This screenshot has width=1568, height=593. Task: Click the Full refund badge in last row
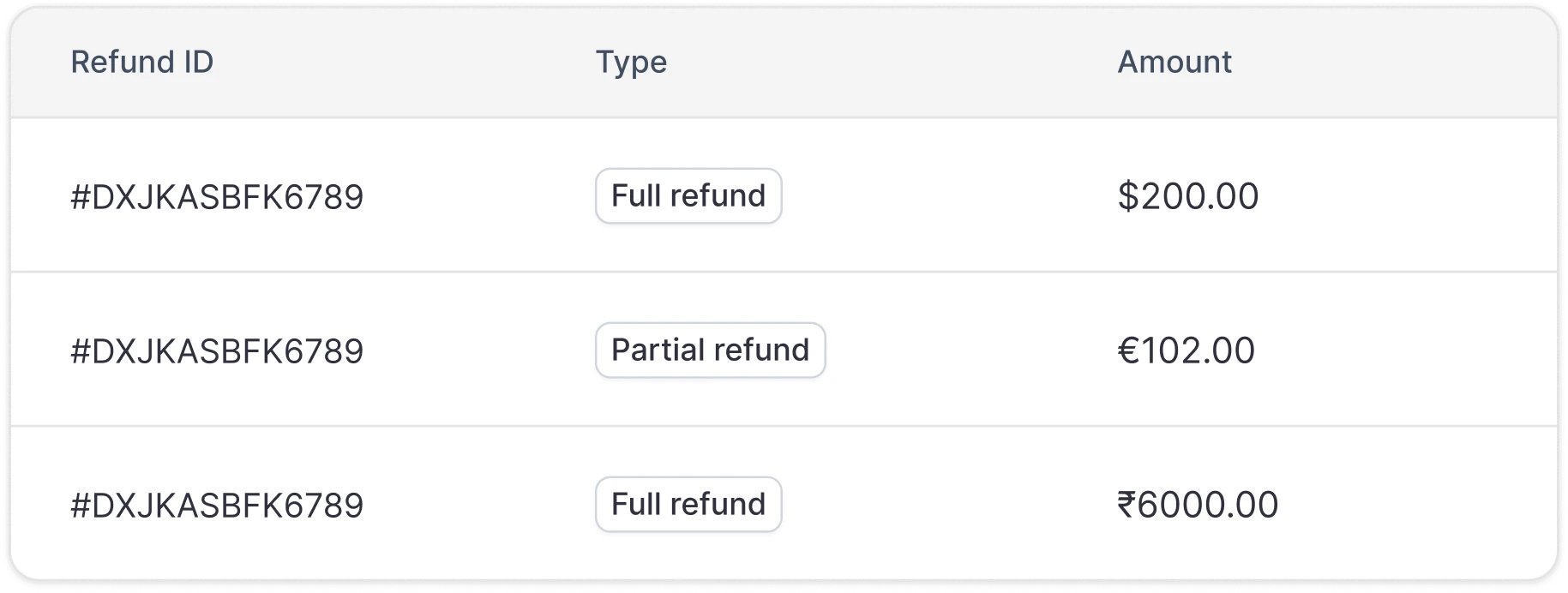pos(688,504)
